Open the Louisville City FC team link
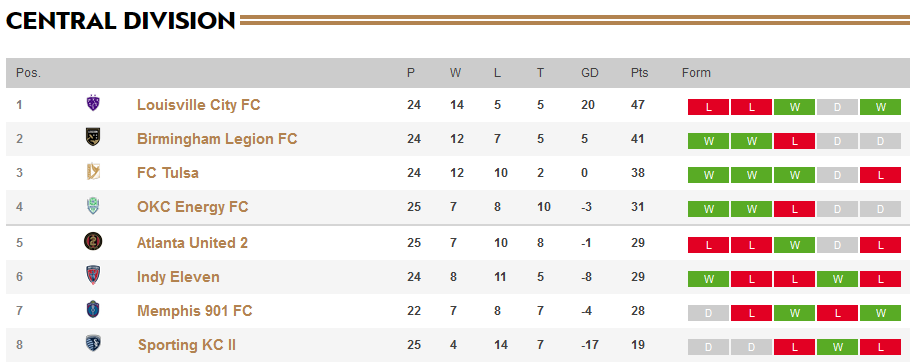The height and width of the screenshot is (364, 910). coord(198,105)
